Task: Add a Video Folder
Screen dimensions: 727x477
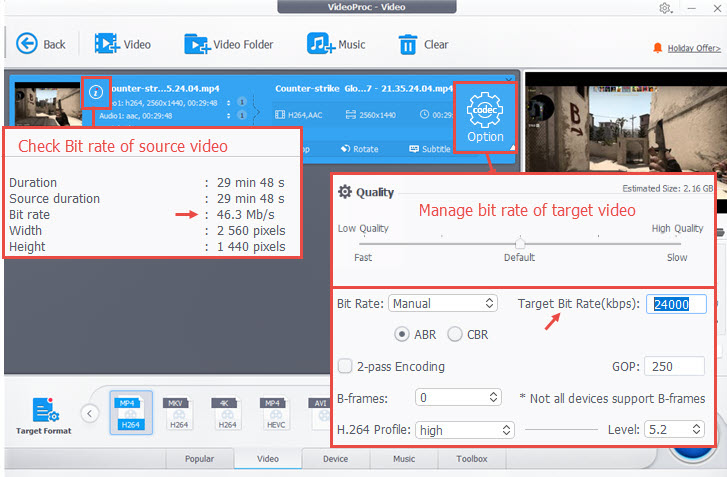Action: point(229,45)
